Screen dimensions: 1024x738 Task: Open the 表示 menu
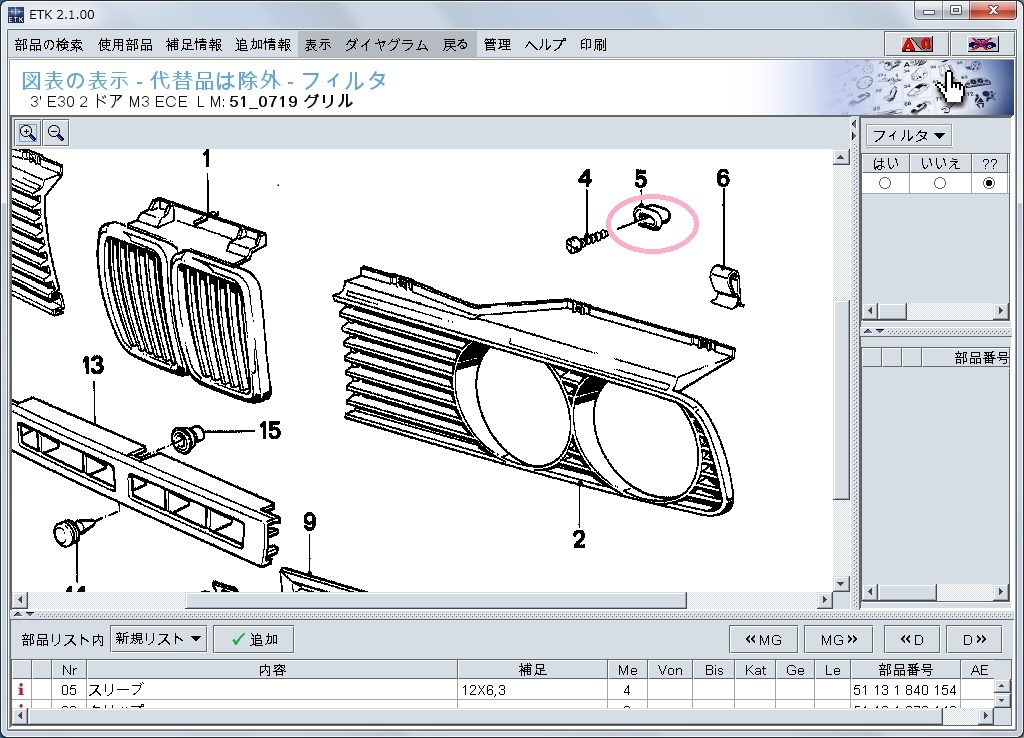click(318, 44)
